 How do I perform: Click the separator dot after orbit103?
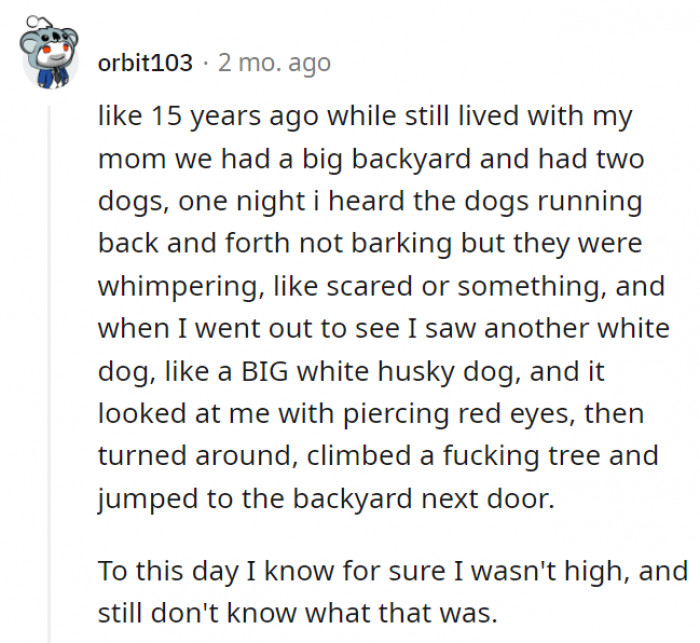coord(205,63)
